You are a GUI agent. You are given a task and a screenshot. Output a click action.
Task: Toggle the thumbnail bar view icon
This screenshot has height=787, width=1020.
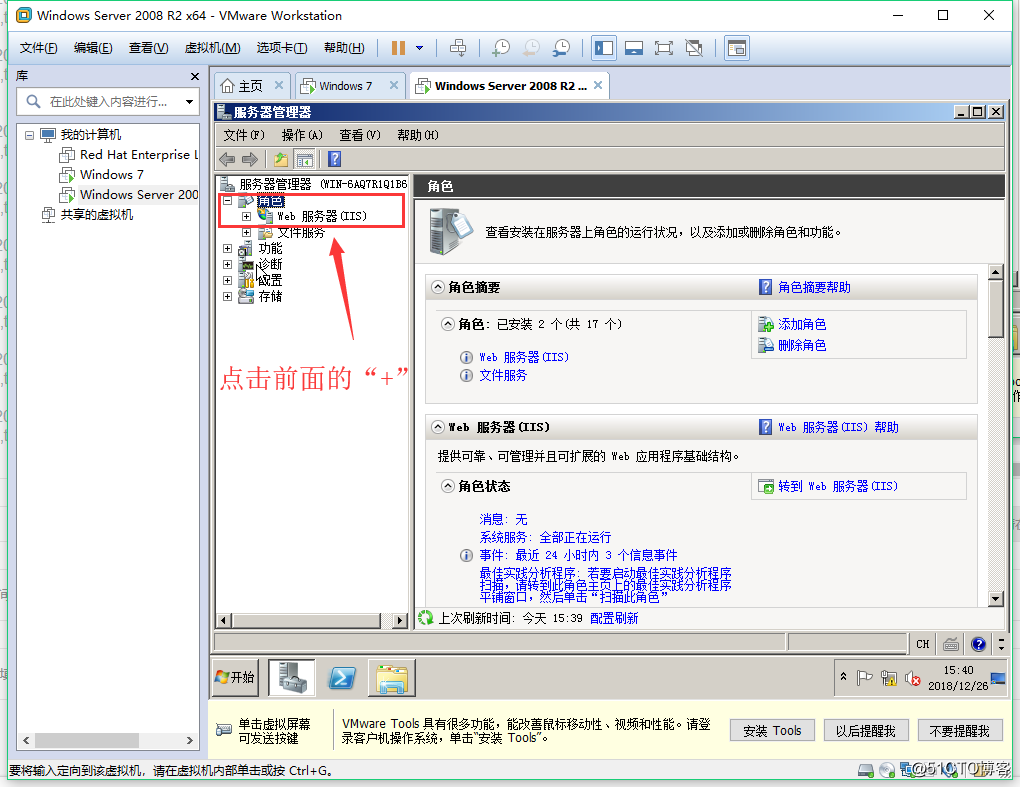tap(634, 47)
